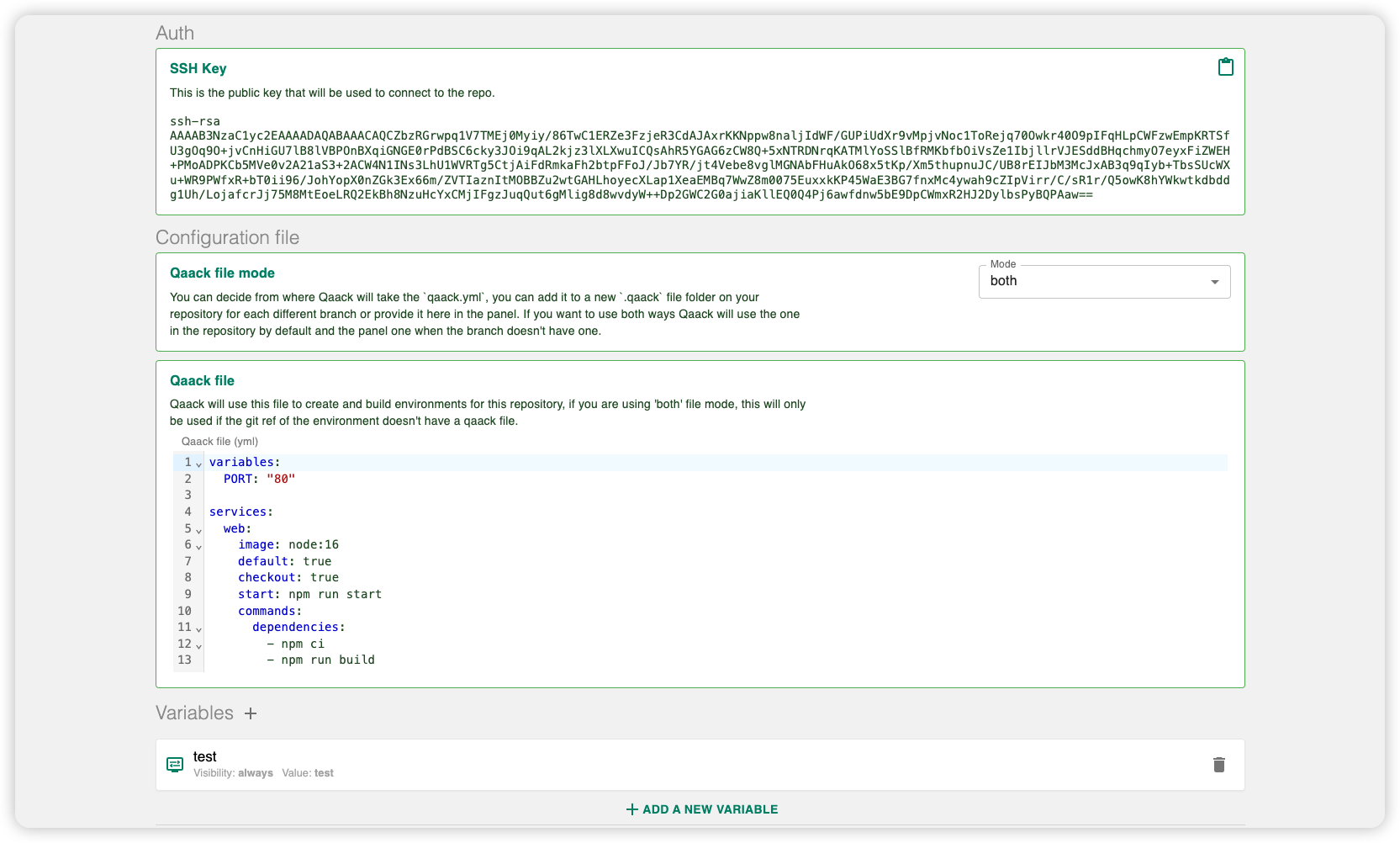Click the 'Value: test' text
The image size is (1400, 843).
pyautogui.click(x=308, y=773)
